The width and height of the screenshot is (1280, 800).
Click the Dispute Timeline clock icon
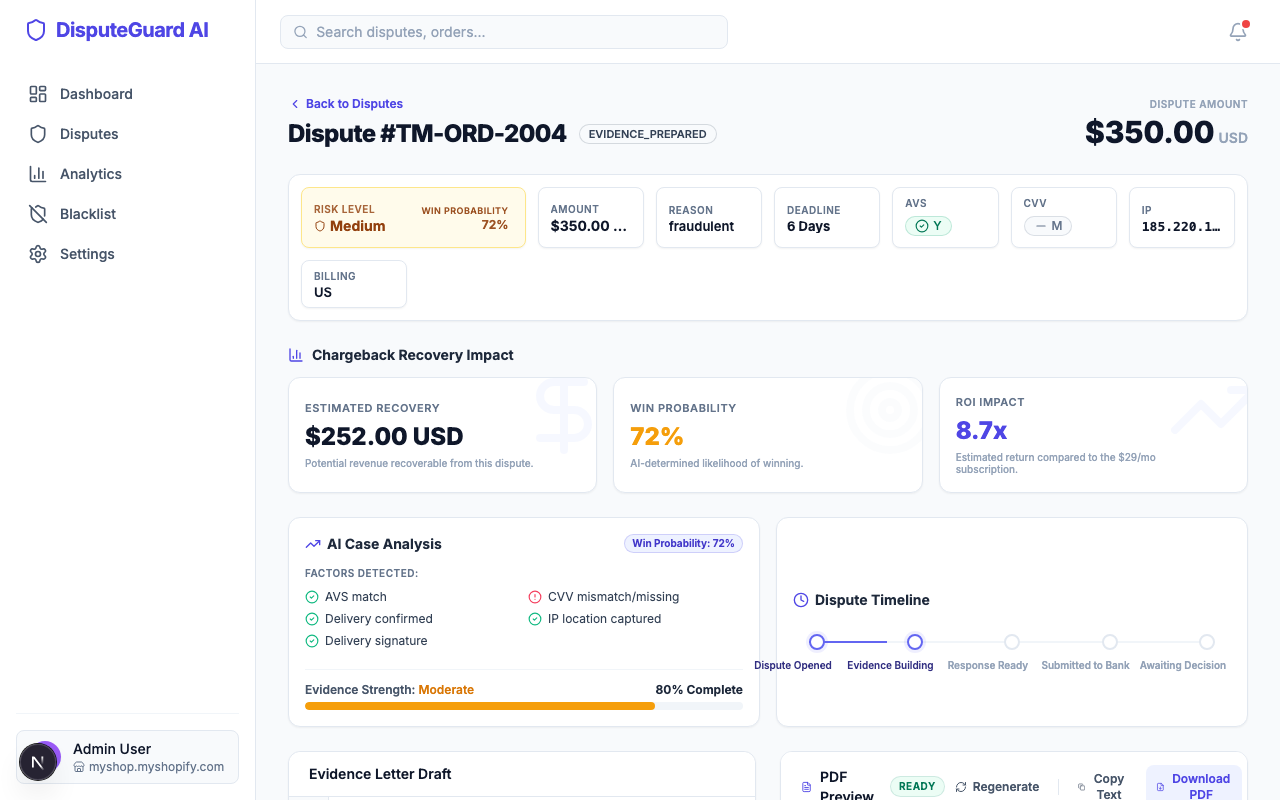click(x=800, y=600)
